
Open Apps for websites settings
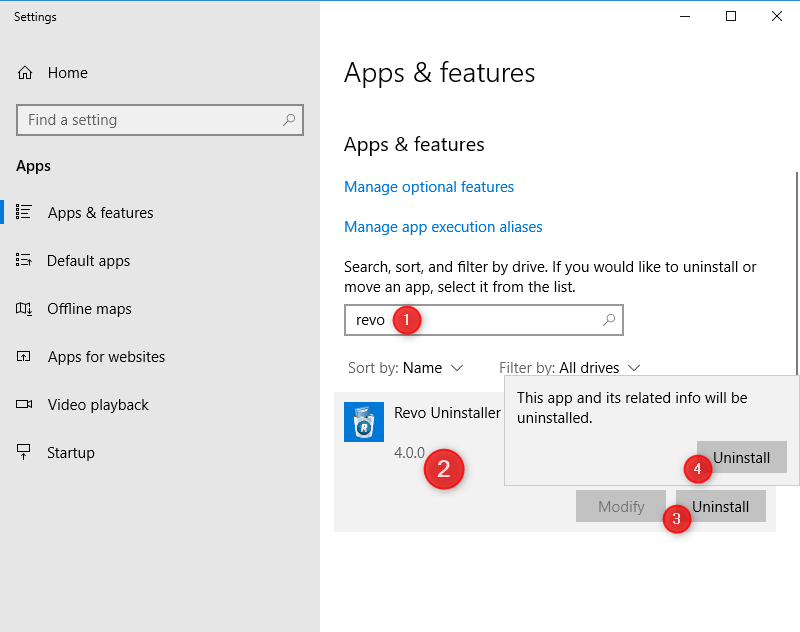[x=106, y=357]
